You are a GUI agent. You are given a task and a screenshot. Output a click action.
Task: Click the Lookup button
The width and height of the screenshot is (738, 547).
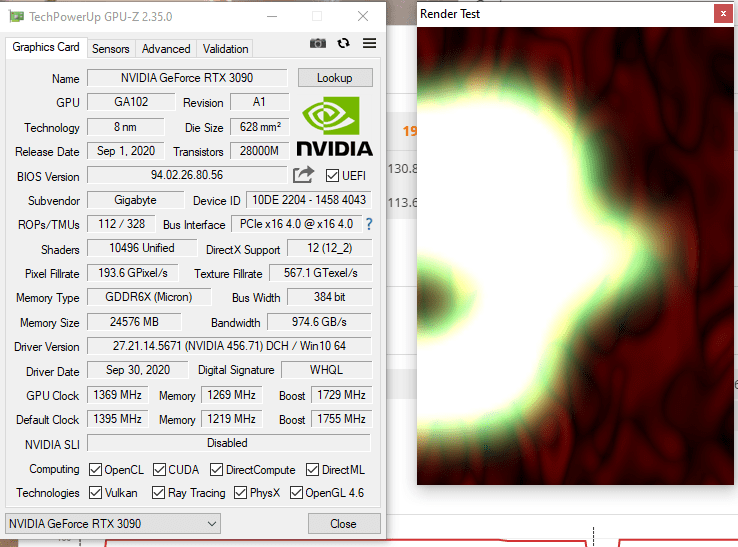[x=335, y=78]
